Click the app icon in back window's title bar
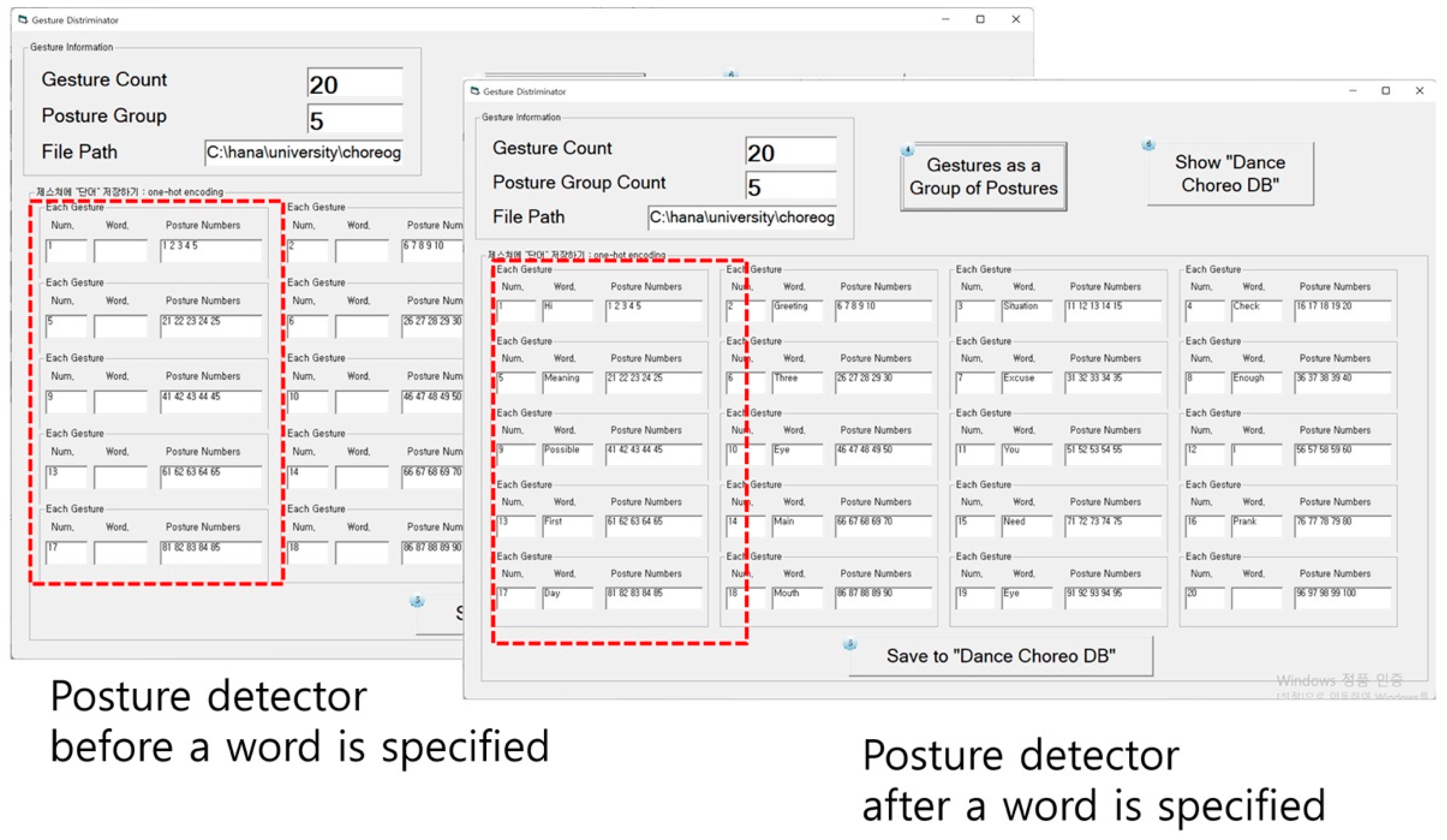This screenshot has height=840, width=1447. 23,20
